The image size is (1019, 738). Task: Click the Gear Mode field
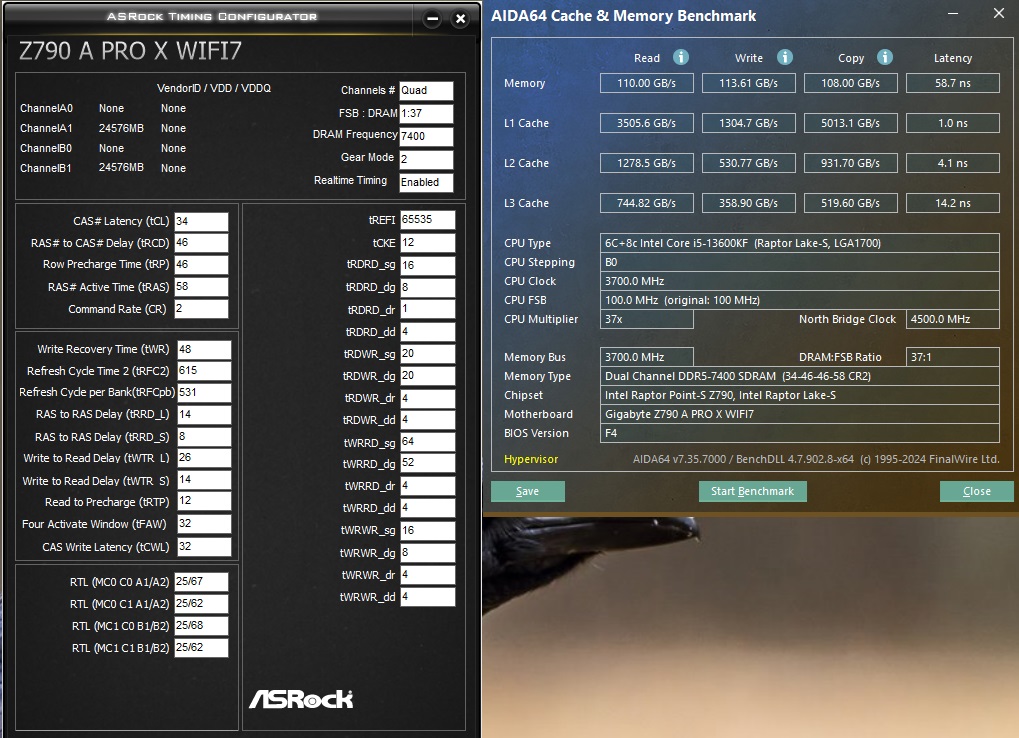(x=426, y=160)
